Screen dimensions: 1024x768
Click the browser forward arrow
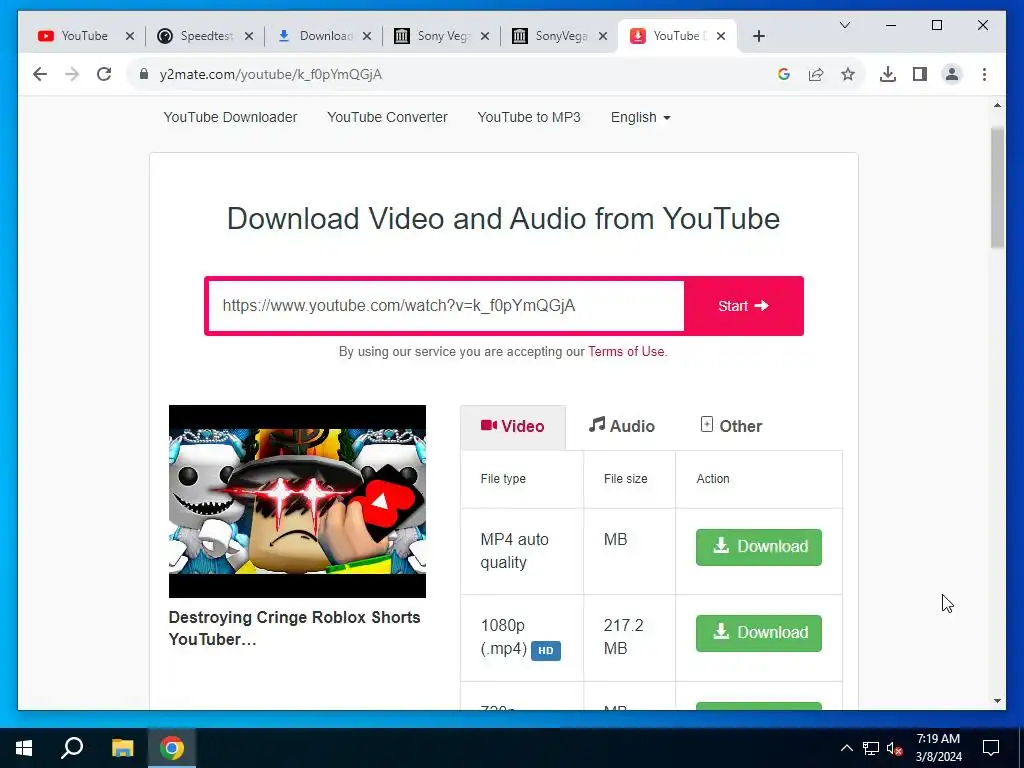72,74
